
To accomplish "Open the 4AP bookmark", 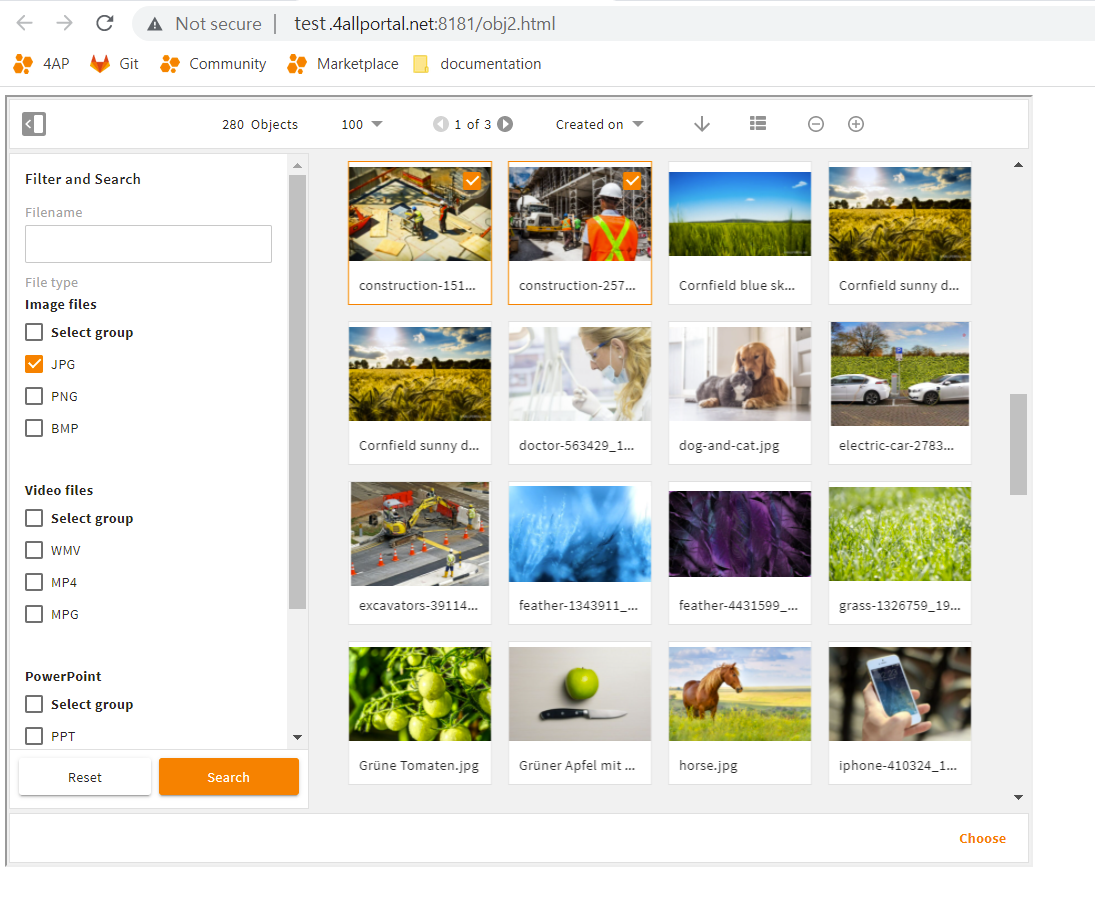I will coord(42,64).
